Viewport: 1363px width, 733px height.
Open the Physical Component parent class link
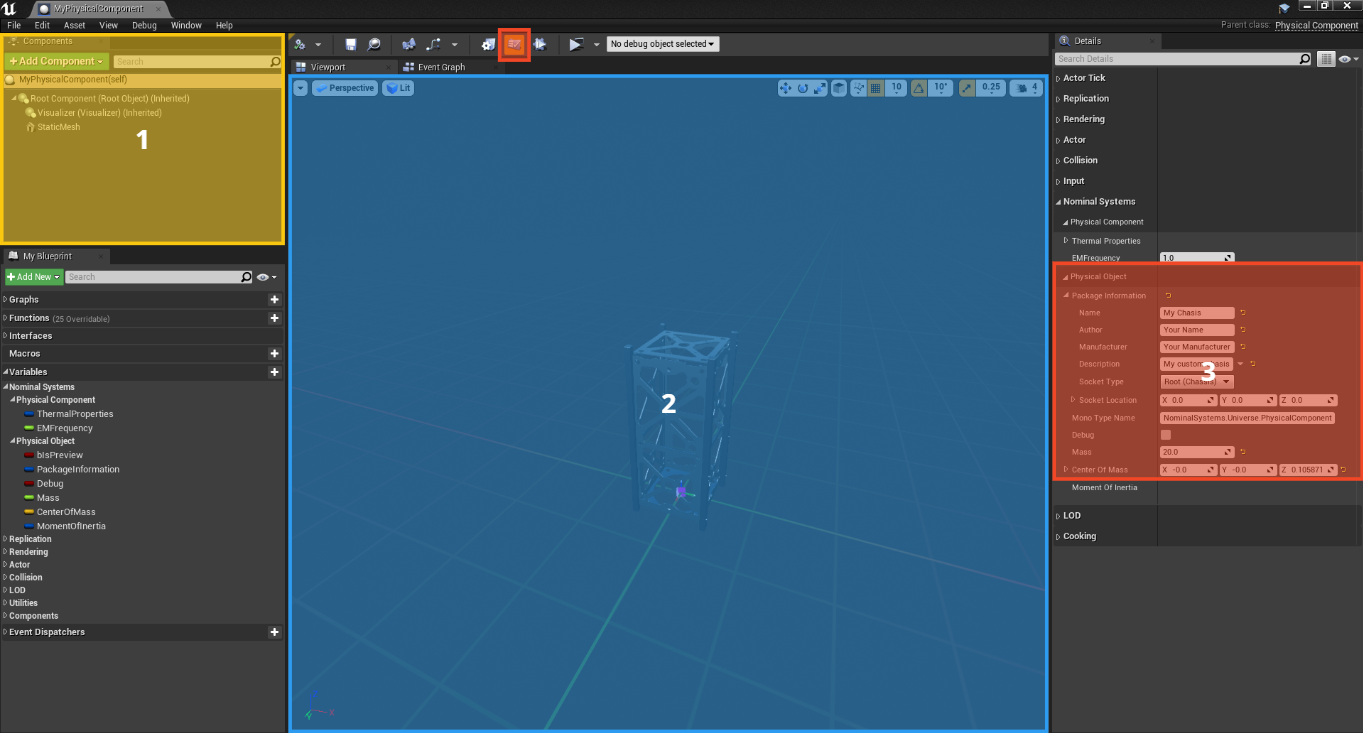(x=1317, y=26)
